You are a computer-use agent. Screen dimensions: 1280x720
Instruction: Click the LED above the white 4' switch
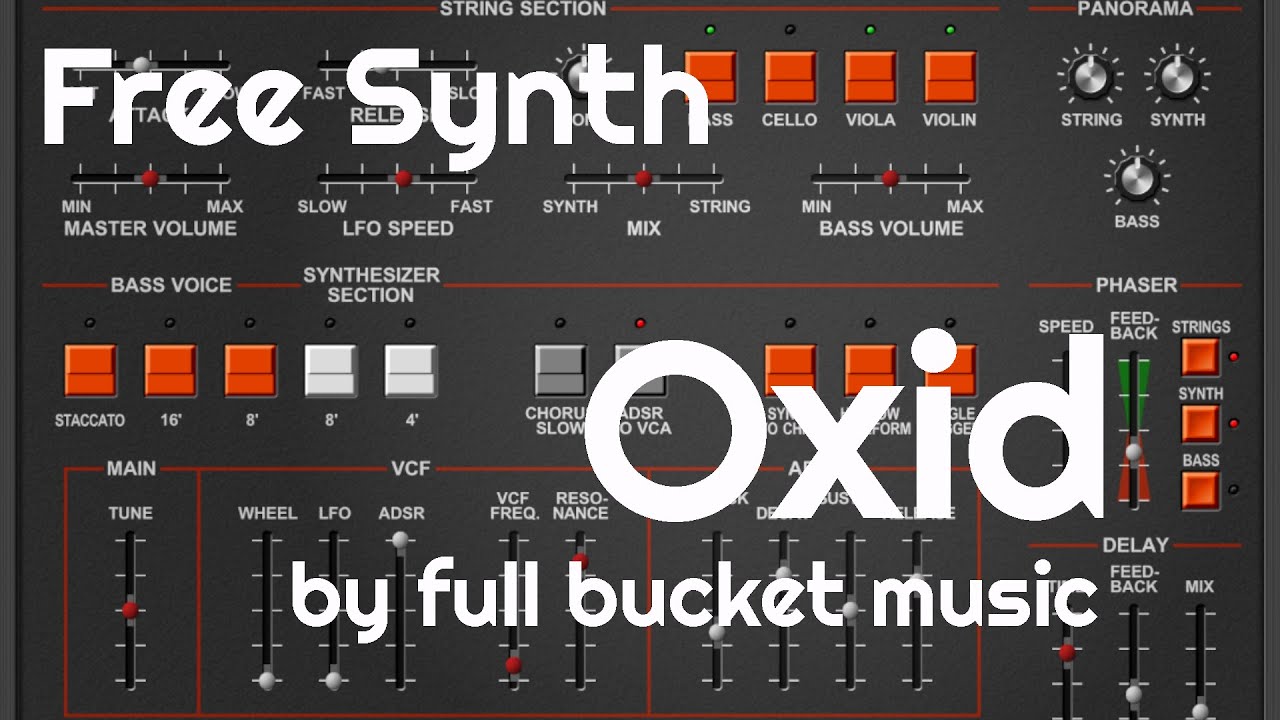pyautogui.click(x=410, y=323)
